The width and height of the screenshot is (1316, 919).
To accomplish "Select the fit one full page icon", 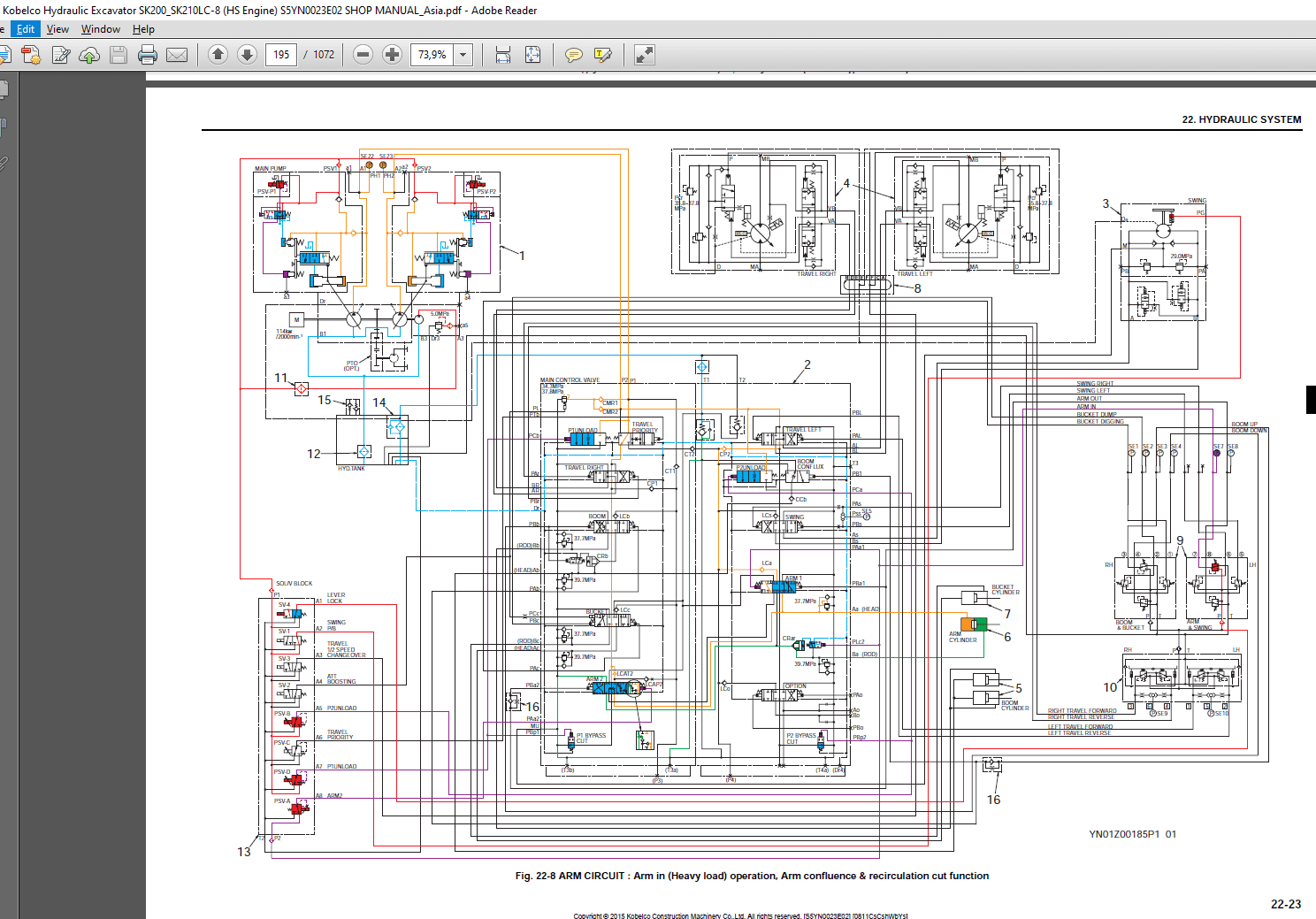I will [532, 55].
